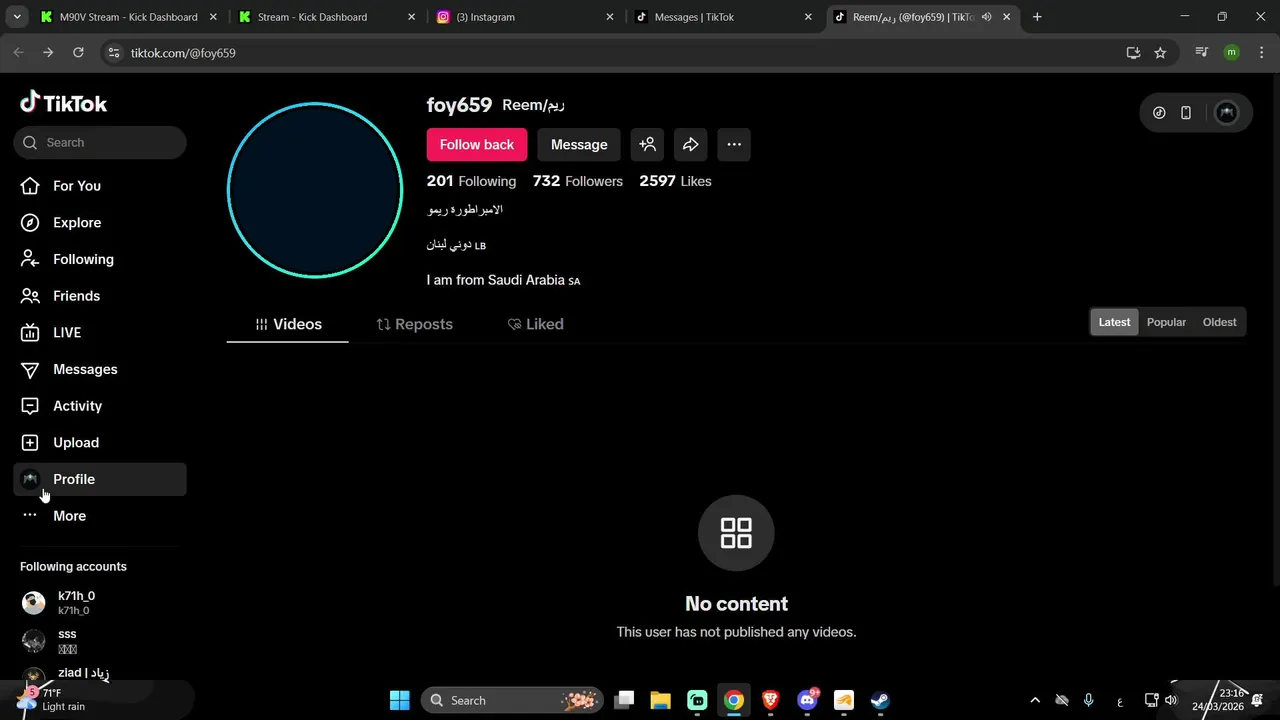Open Discord from the taskbar
The width and height of the screenshot is (1280, 720).
coord(807,700)
